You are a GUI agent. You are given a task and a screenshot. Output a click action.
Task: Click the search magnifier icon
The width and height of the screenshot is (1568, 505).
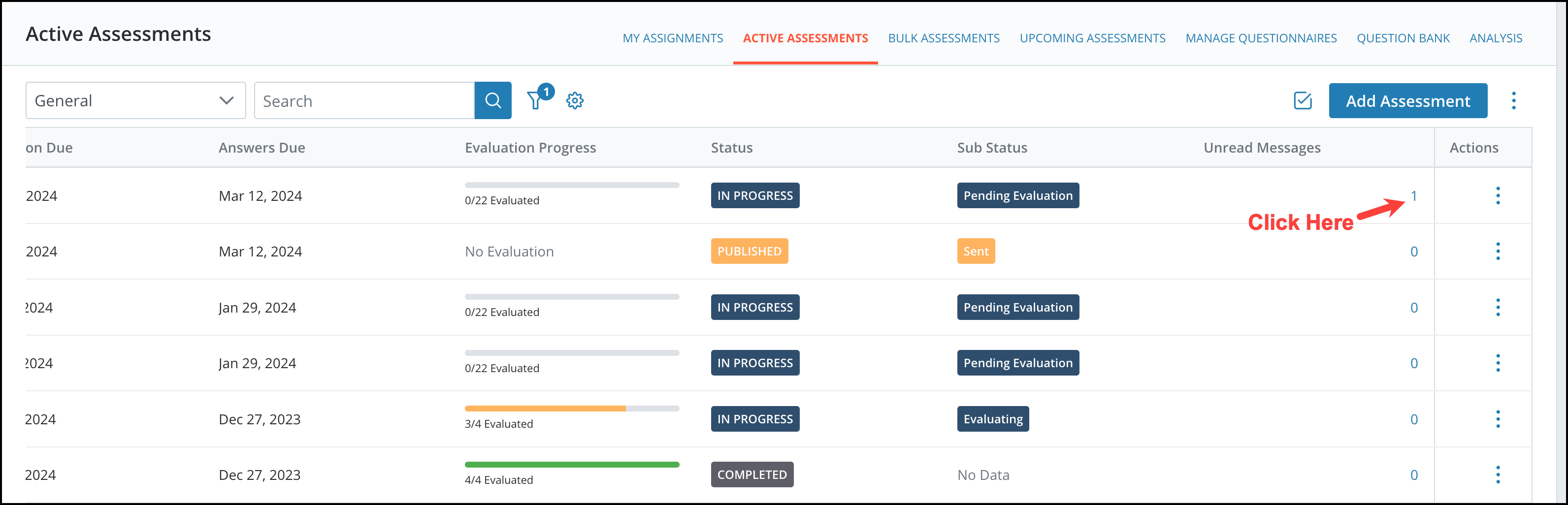click(493, 100)
